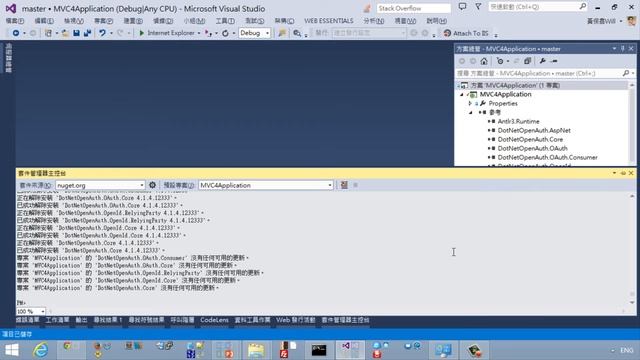Open Find in Files magnifier icon
The height and width of the screenshot is (360, 640).
pos(297,33)
